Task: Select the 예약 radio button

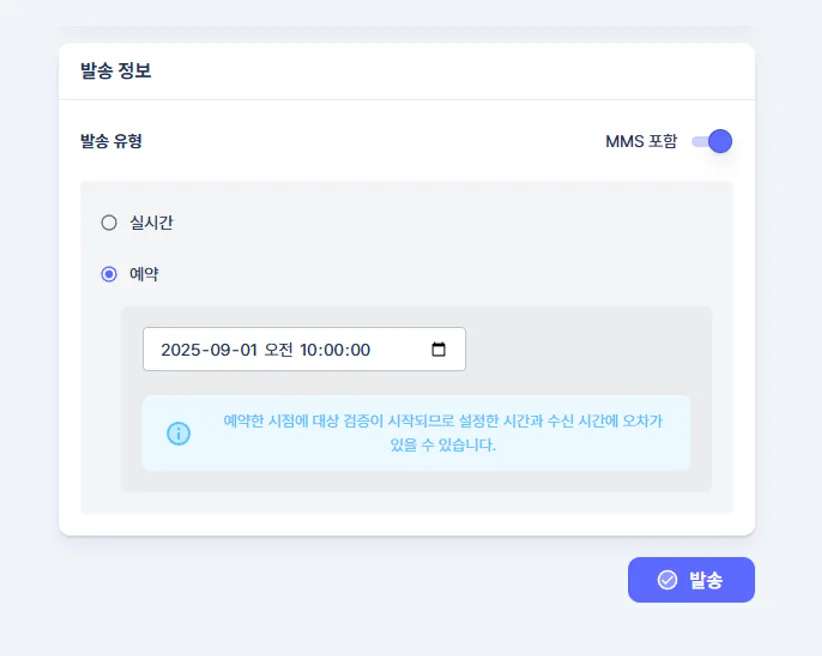Action: pyautogui.click(x=109, y=274)
